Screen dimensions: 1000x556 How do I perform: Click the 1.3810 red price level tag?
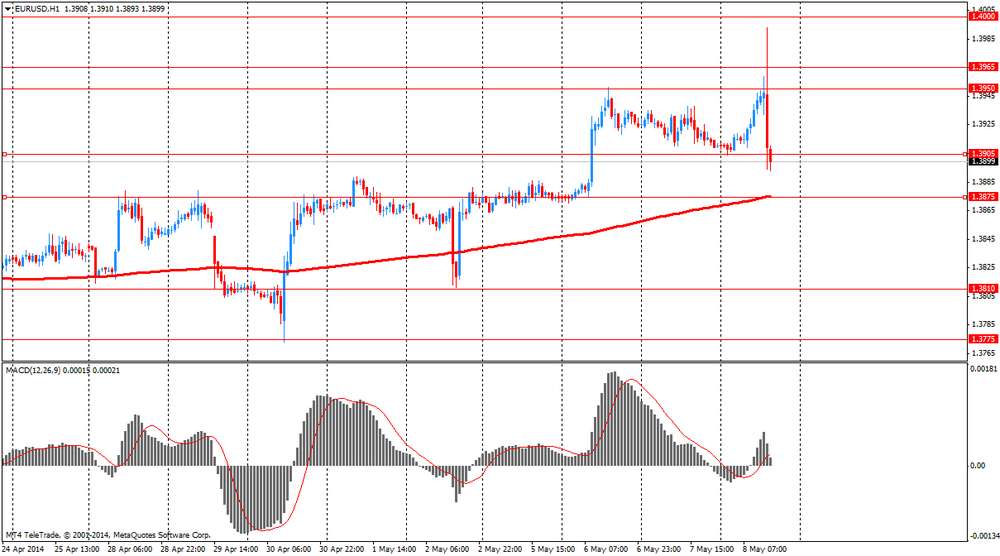982,289
